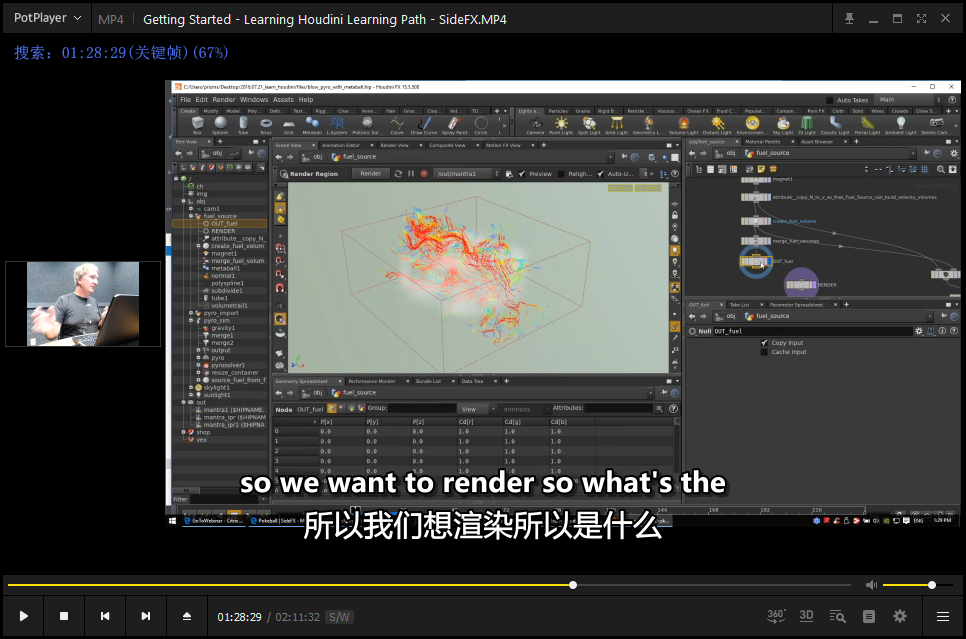
Task: Collapse the fuel_source network tree item
Action: click(189, 216)
